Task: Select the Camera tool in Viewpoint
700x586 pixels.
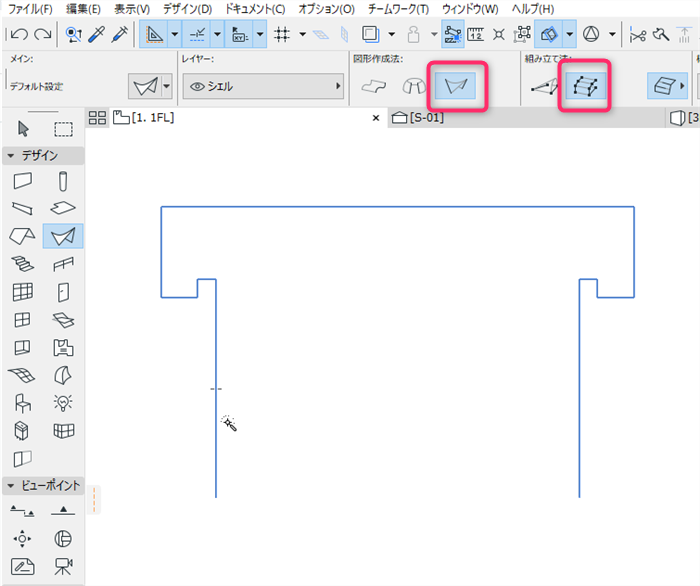Action: click(63, 566)
